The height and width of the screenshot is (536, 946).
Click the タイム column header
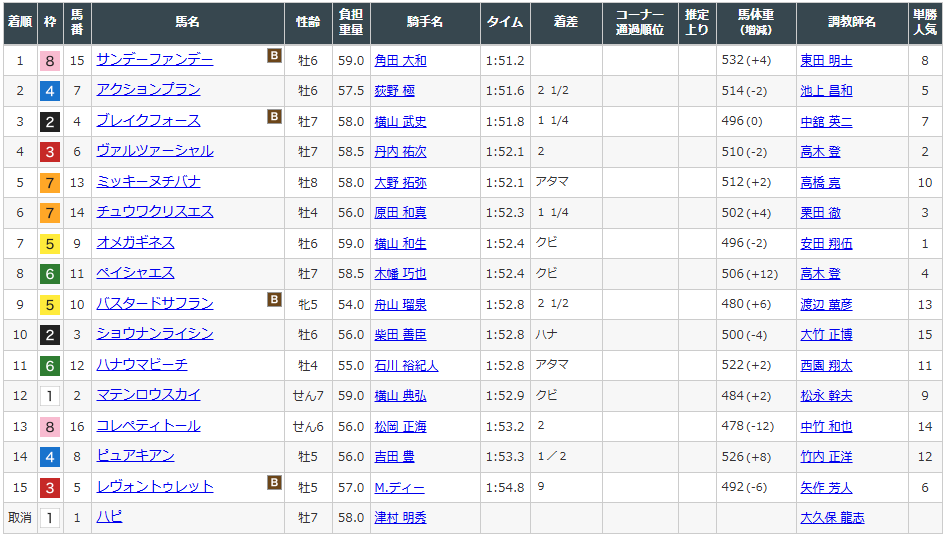[505, 22]
